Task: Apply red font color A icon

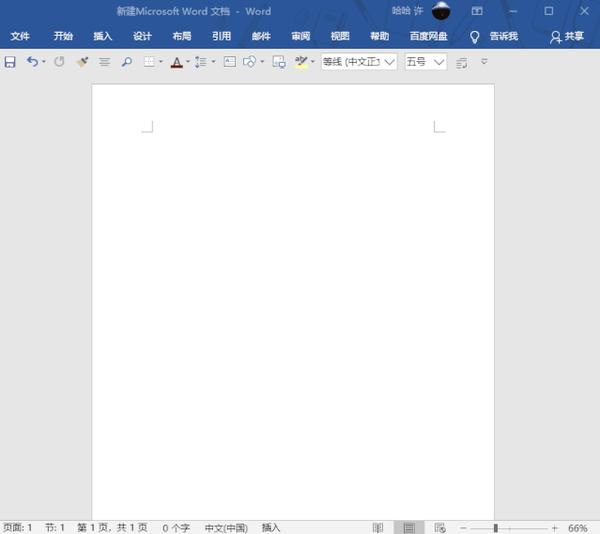Action: [x=176, y=62]
